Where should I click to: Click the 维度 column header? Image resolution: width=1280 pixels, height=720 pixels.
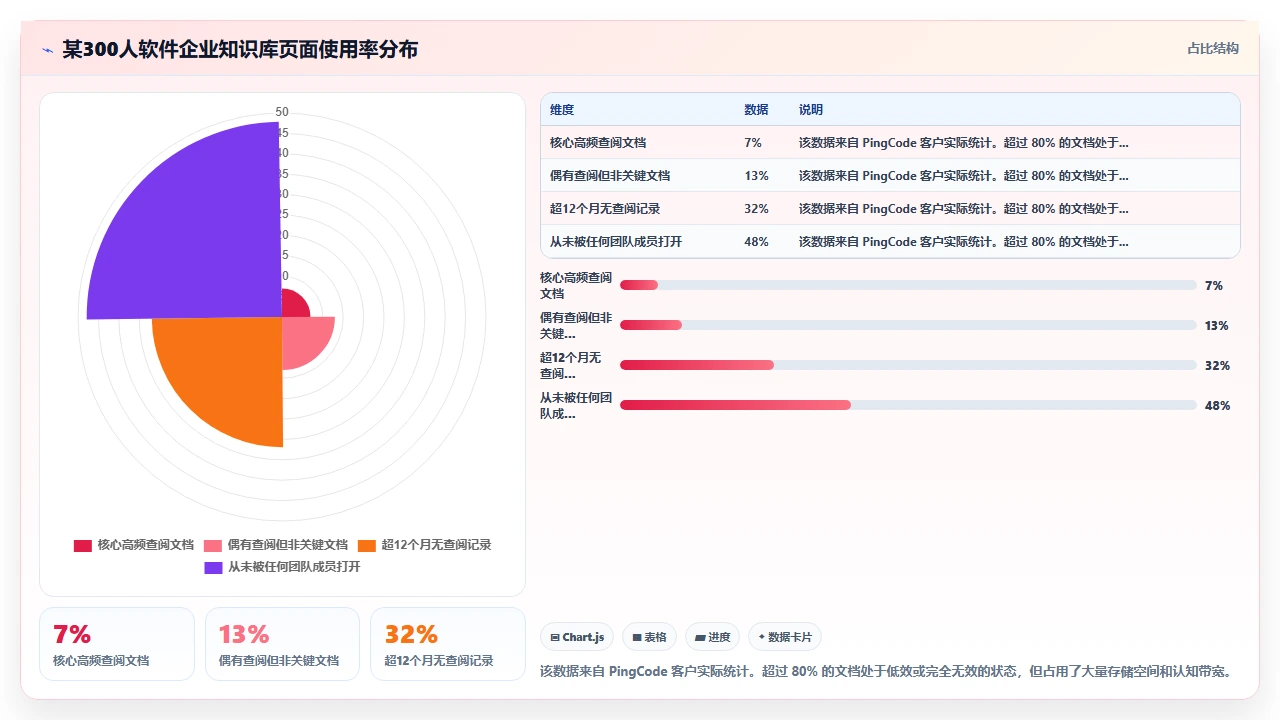click(562, 110)
